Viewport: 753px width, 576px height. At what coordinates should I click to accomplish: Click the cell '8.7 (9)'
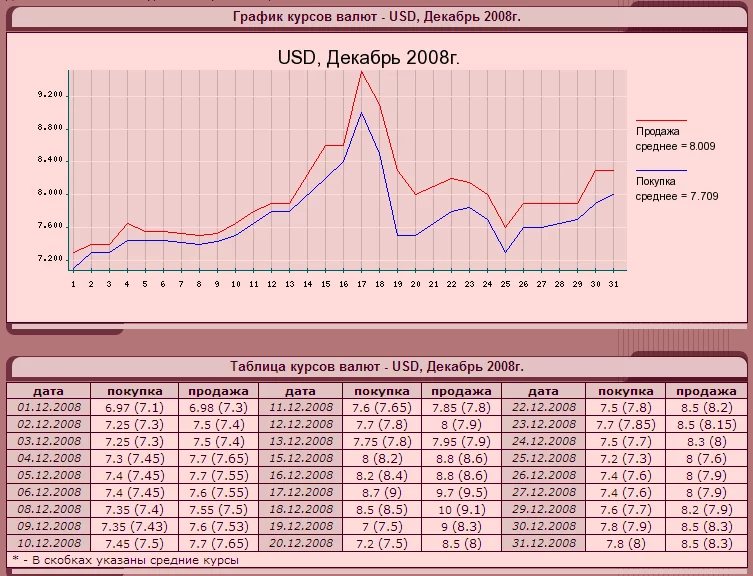[382, 492]
